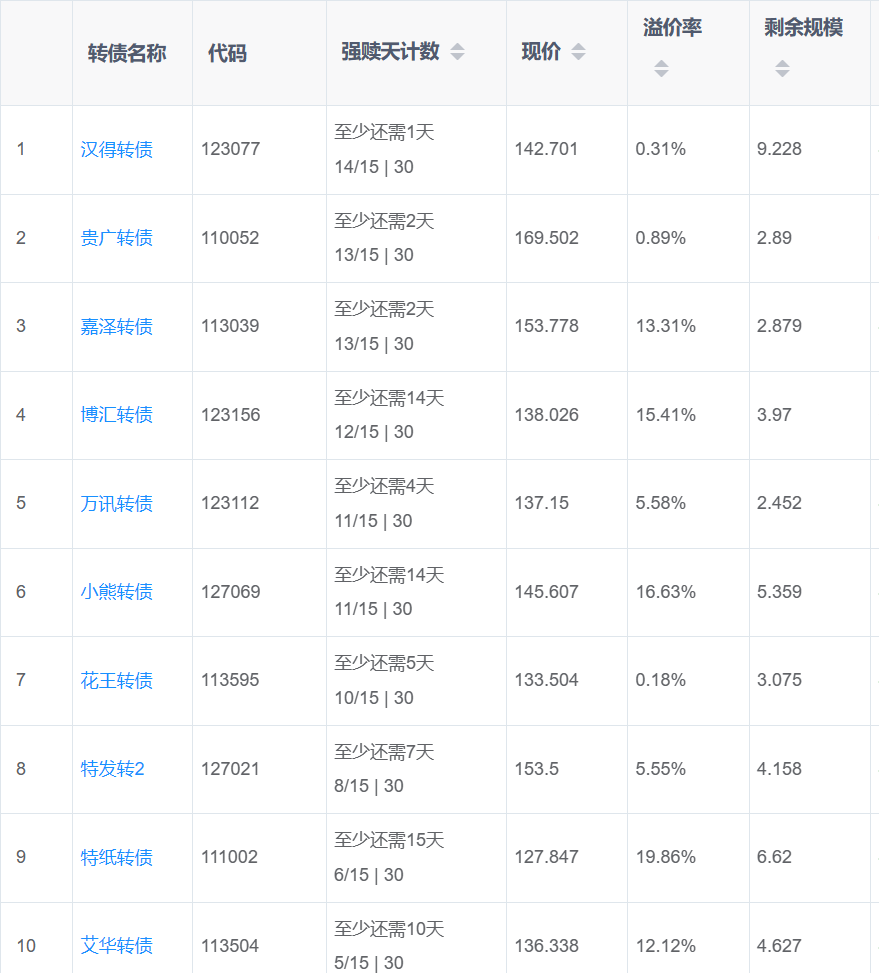
Task: Select the 19.86% premium rate cell
Action: click(x=665, y=857)
